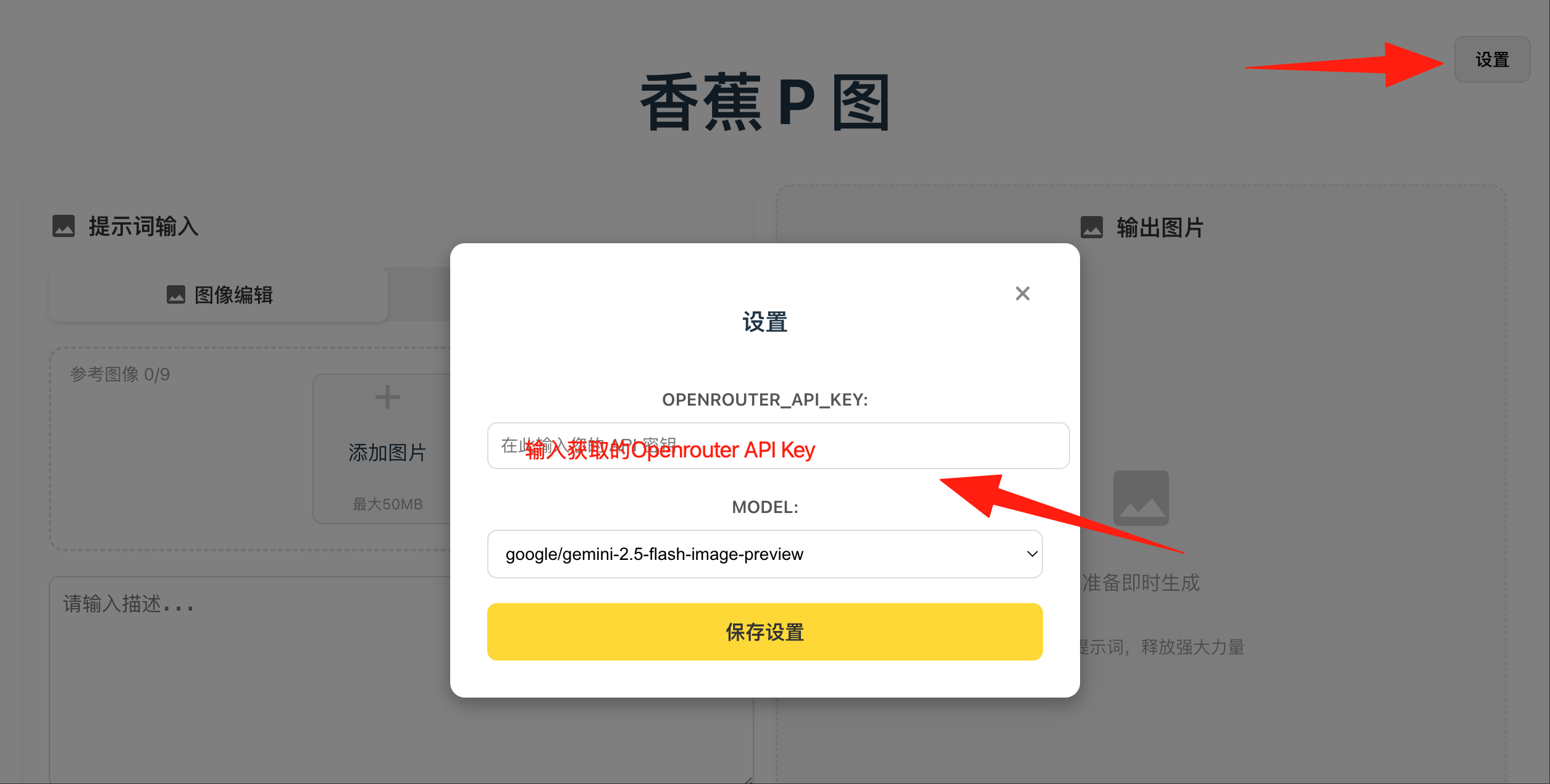
Task: Click the 设置 heading in the dialog
Action: (x=765, y=322)
